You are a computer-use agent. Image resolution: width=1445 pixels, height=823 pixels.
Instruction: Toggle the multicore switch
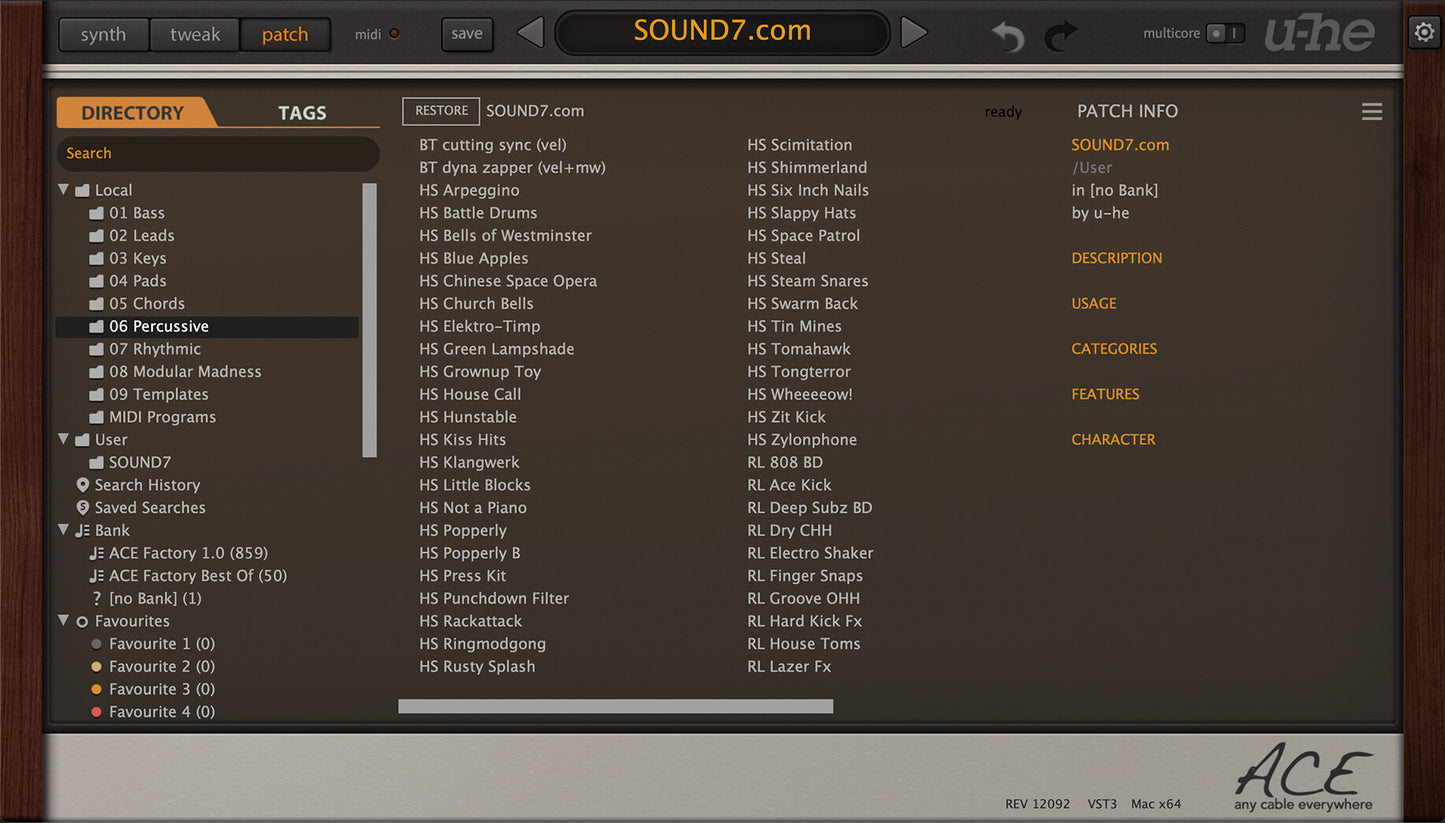[1225, 33]
